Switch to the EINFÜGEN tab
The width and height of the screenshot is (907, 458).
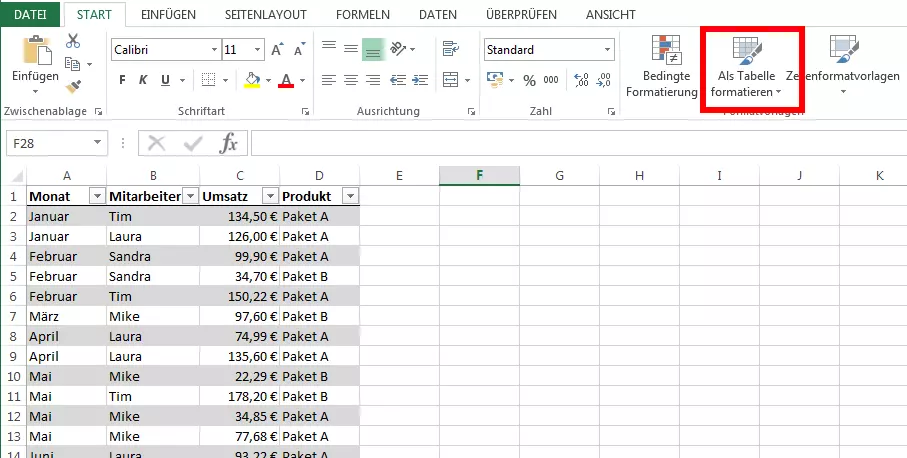168,14
